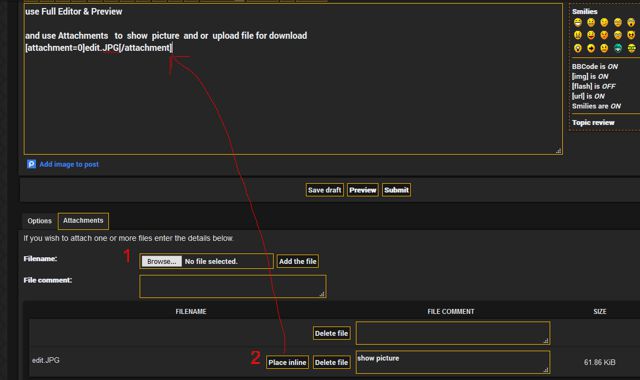Edit the 'show picture' comment box
640x380 pixels.
point(453,362)
